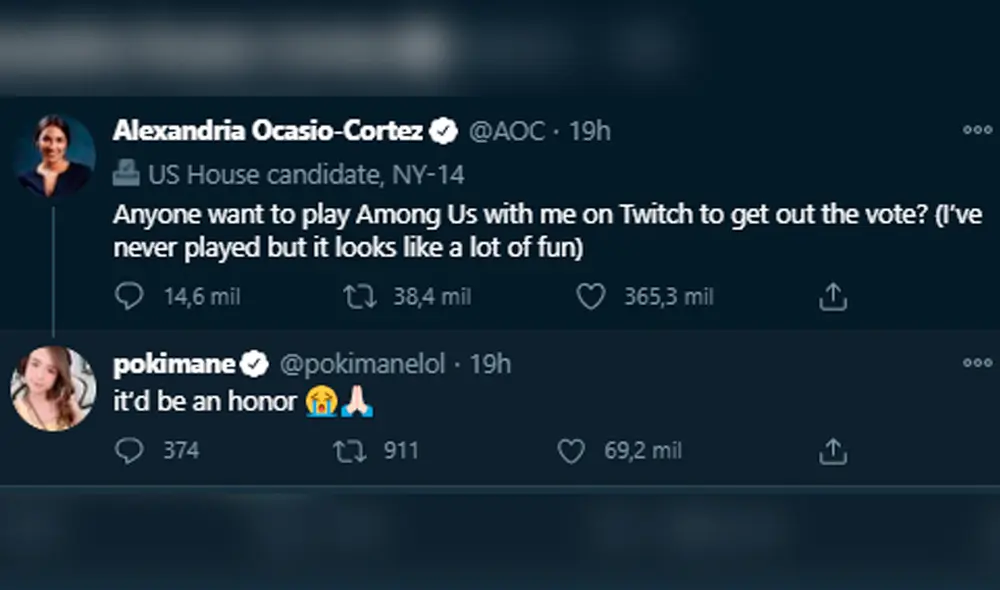
Task: Click the 365,3 mil like count
Action: [x=671, y=296]
